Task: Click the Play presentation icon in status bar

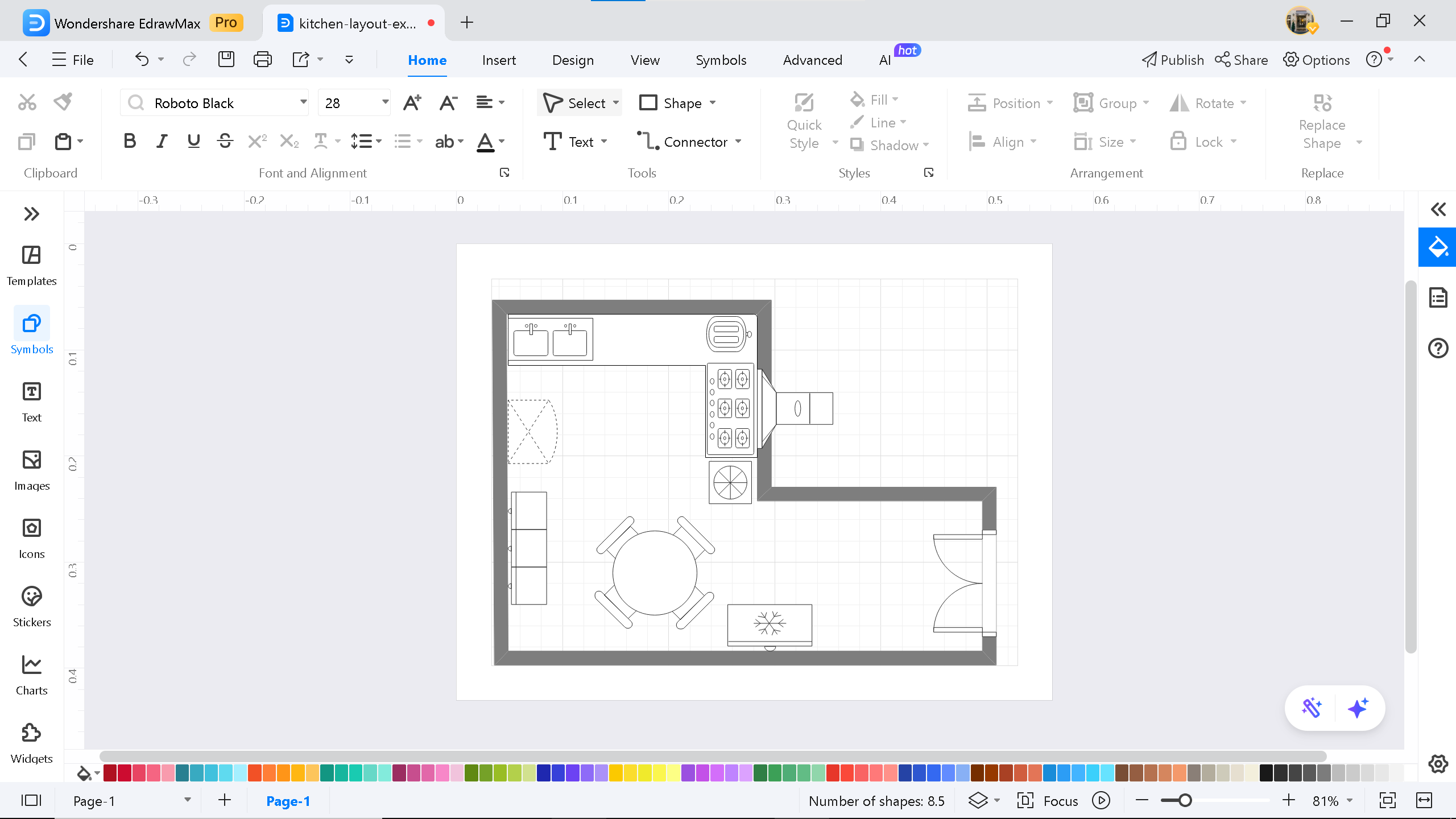Action: pos(1101,801)
